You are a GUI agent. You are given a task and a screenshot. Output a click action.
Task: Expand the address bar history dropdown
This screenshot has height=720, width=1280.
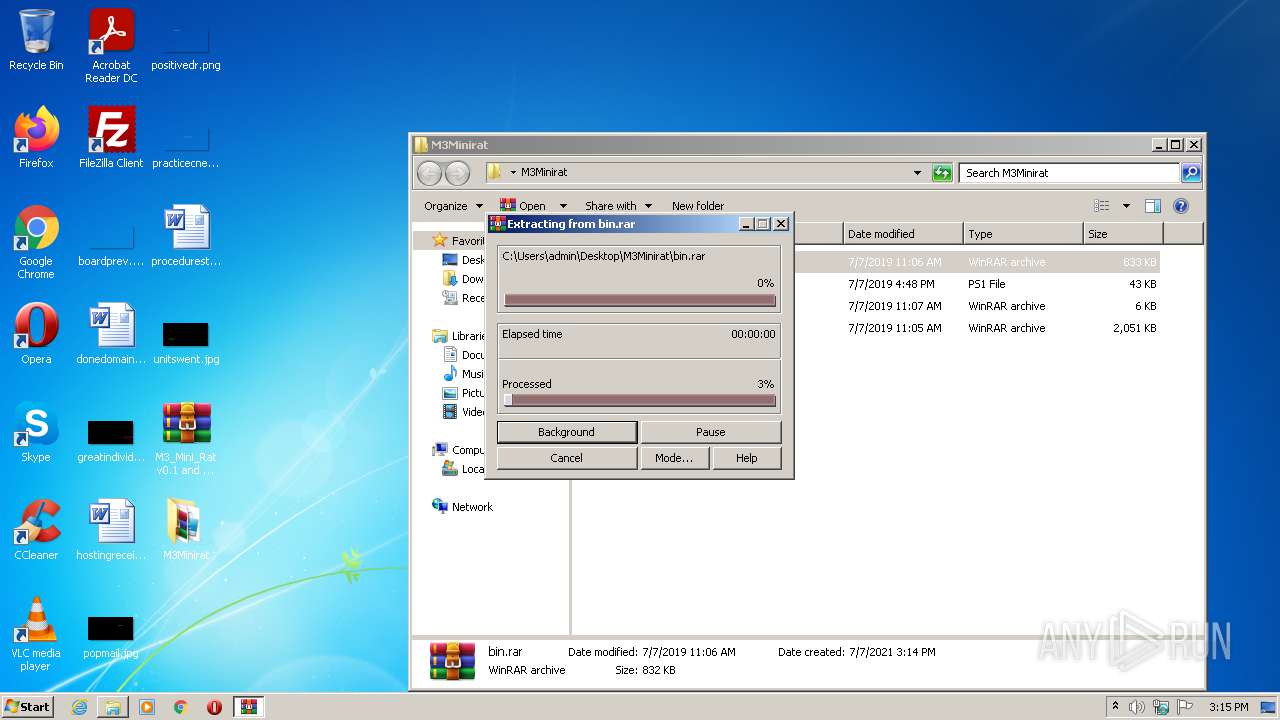(x=917, y=173)
